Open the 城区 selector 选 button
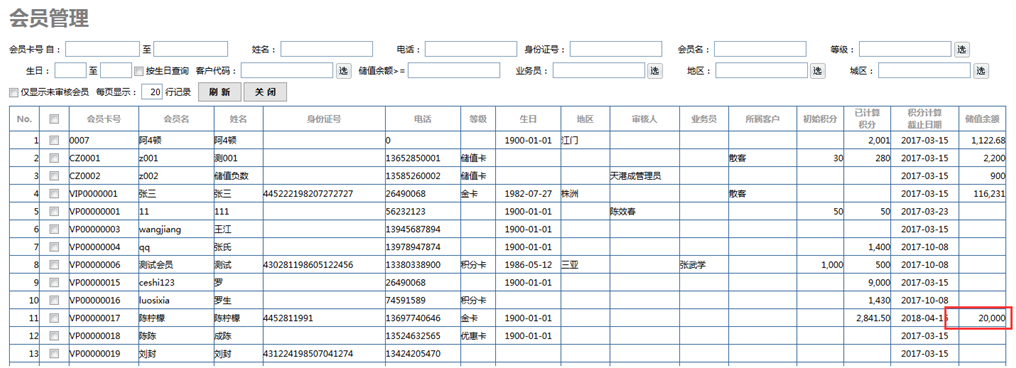This screenshot has height=368, width=1016. (x=981, y=71)
